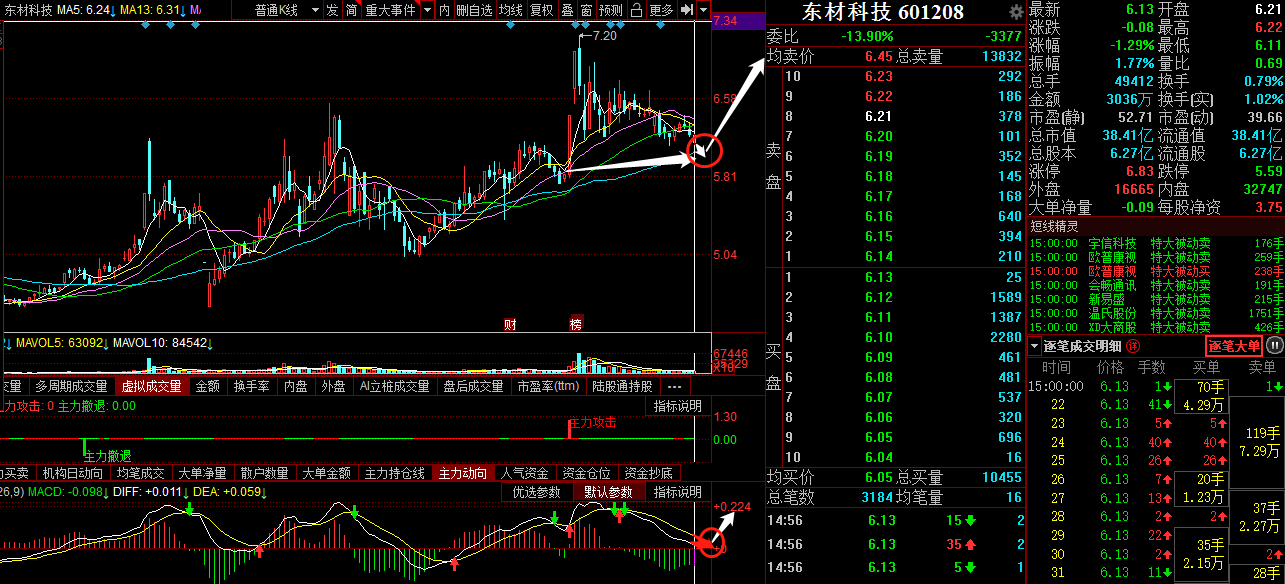1285x584 pixels.
Task: Select the 大单净量 indicator tab
Action: coord(201,473)
